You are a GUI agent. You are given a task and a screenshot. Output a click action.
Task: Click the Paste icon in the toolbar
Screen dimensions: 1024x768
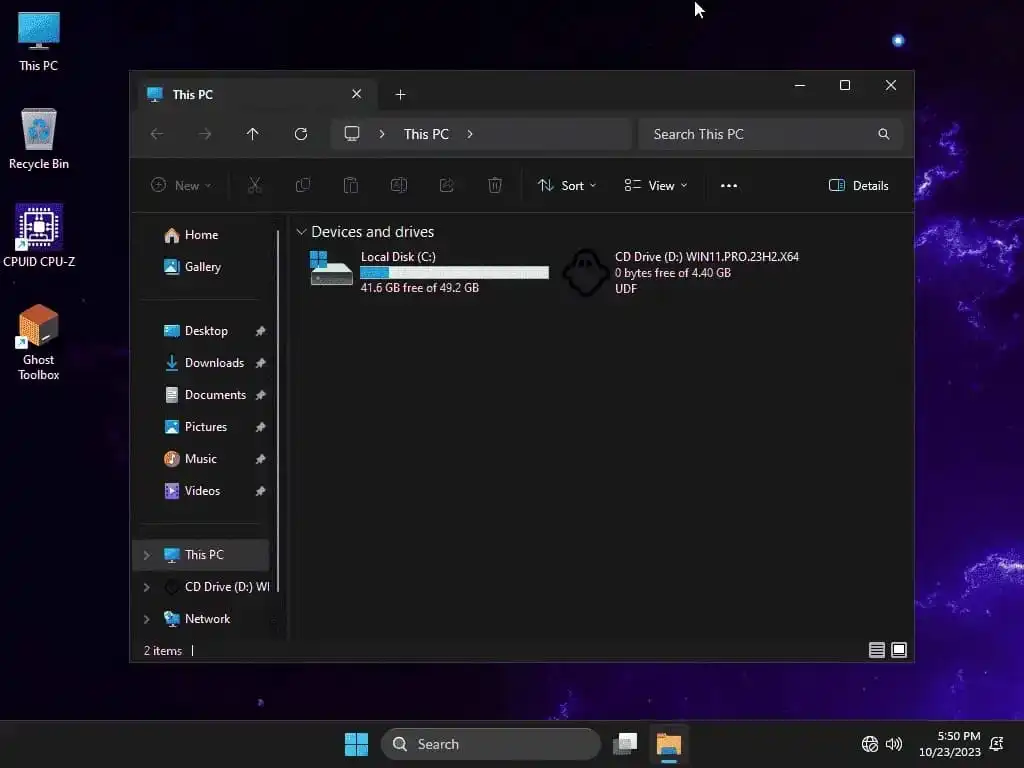pyautogui.click(x=350, y=185)
